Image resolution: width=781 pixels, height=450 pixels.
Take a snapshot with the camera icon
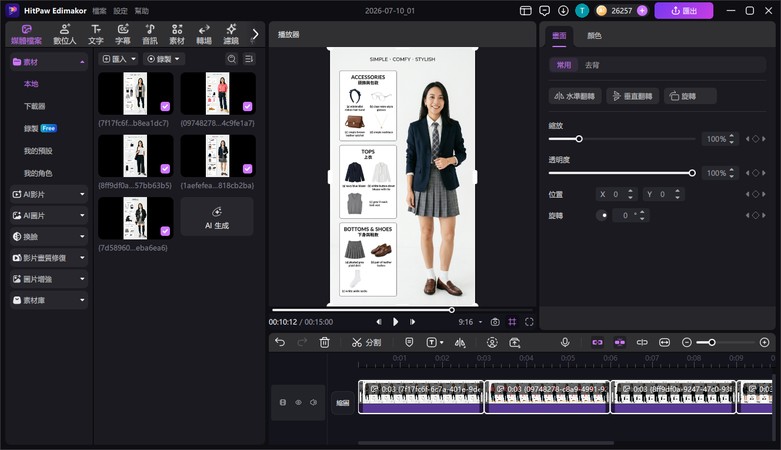(495, 322)
